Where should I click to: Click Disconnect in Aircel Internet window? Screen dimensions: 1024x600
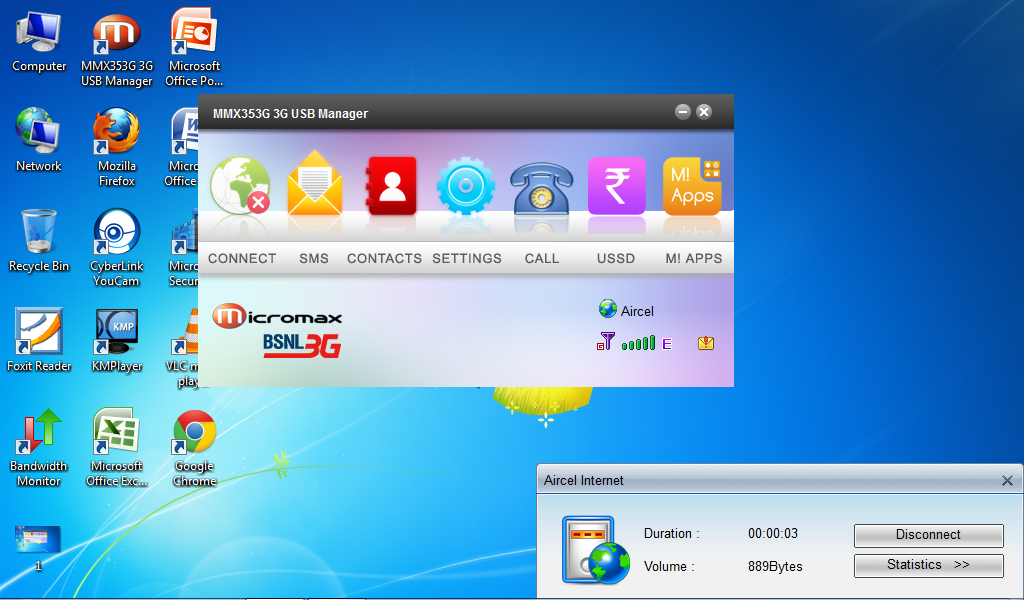pyautogui.click(x=928, y=535)
